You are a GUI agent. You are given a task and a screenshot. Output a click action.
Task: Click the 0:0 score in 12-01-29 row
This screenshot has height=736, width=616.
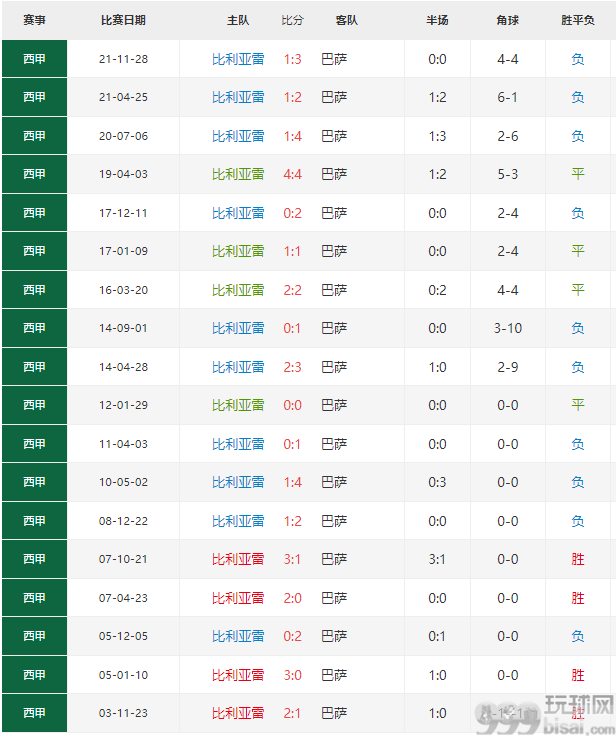[292, 405]
